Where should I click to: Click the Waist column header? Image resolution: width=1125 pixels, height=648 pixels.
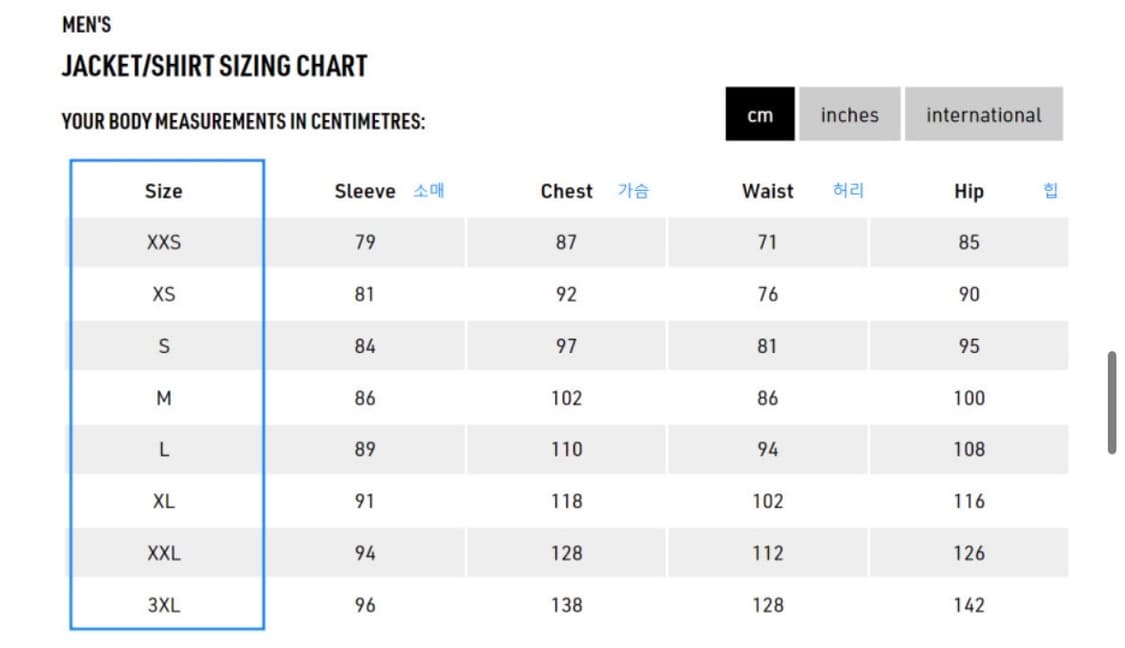coord(767,191)
